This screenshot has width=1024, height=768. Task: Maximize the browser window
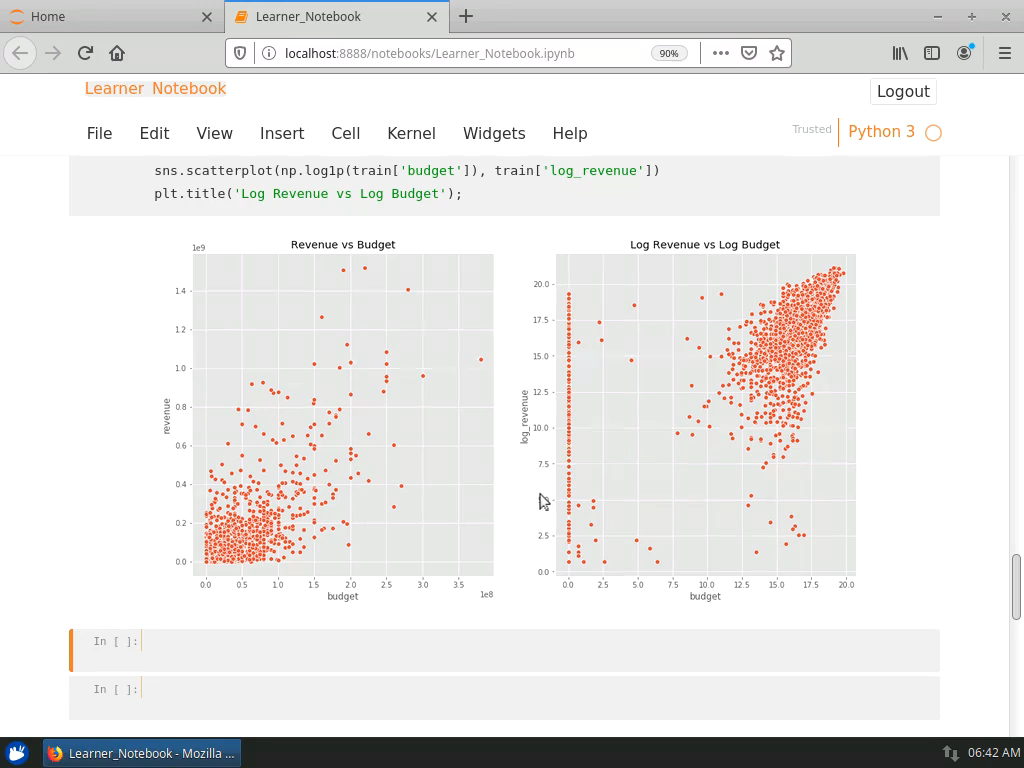point(972,17)
